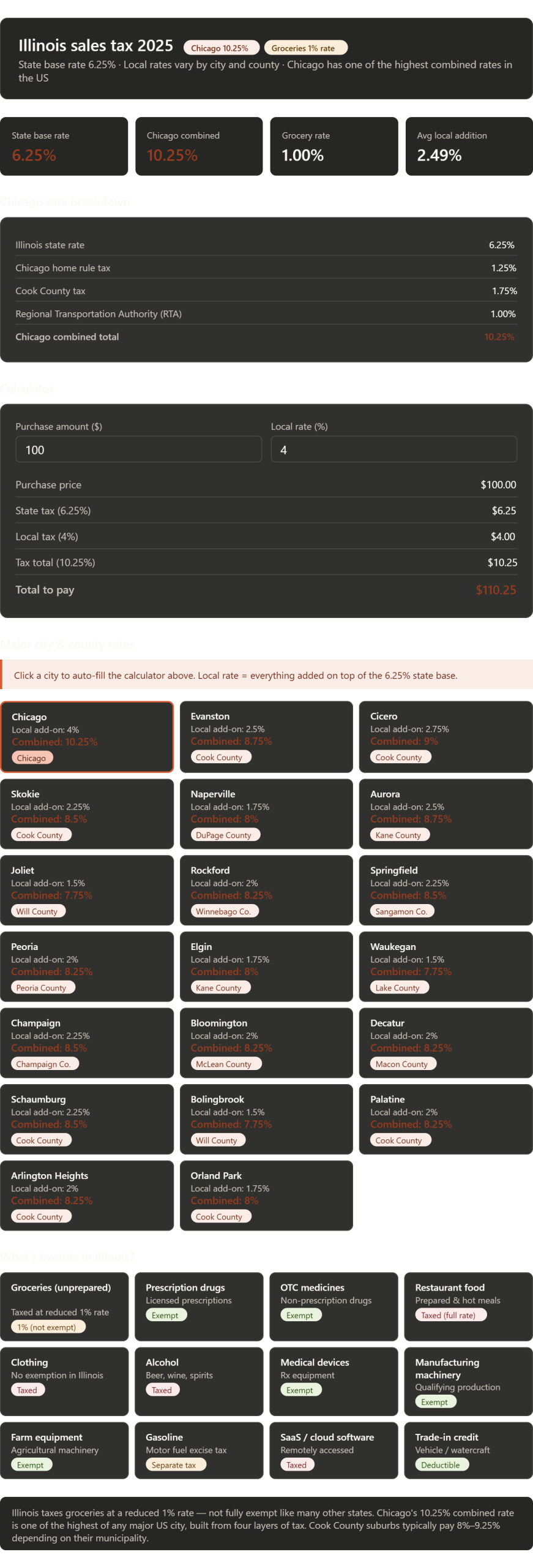Screen dimensions: 533x1568
Task: Click the Bloomington rate card
Action: coord(266,1042)
